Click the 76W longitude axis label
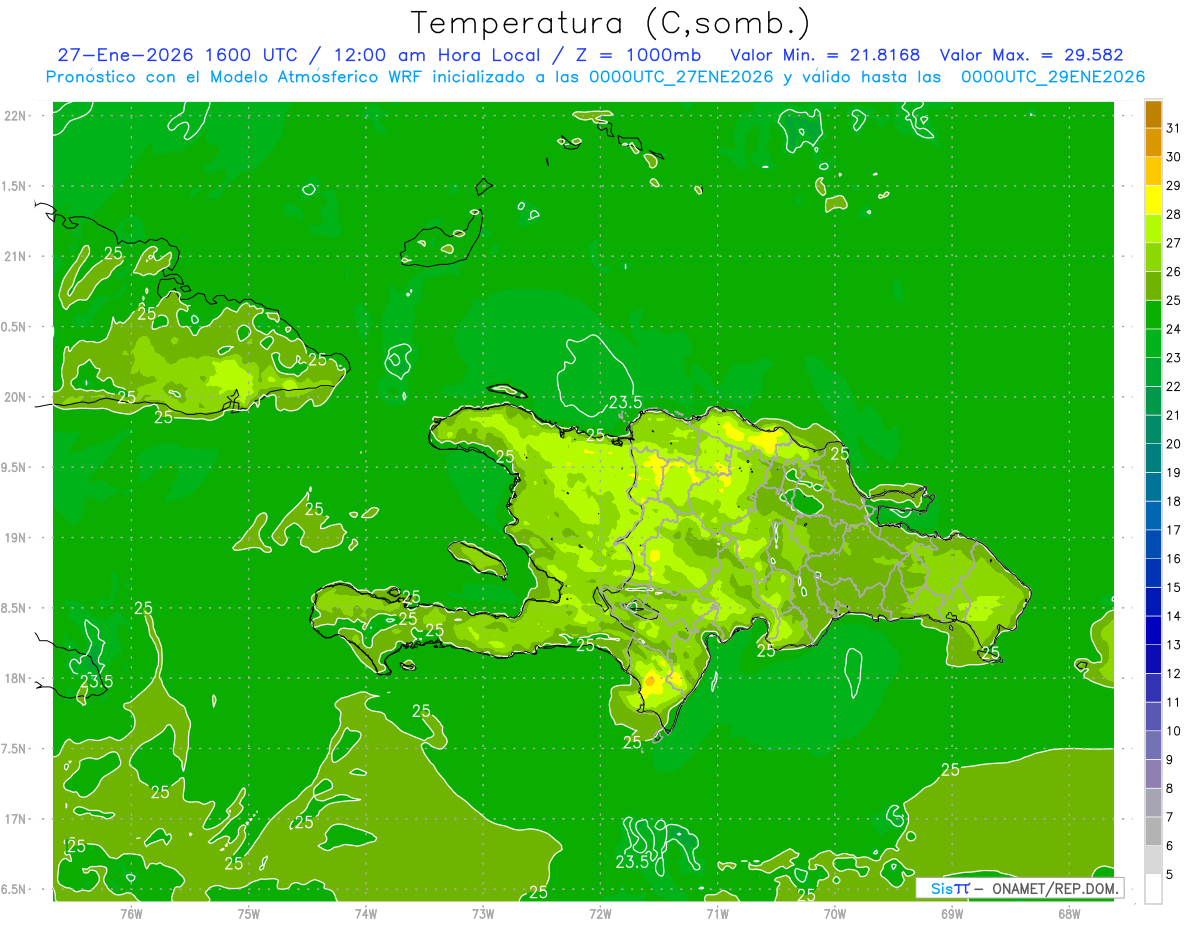This screenshot has width=1200, height=927. [131, 913]
